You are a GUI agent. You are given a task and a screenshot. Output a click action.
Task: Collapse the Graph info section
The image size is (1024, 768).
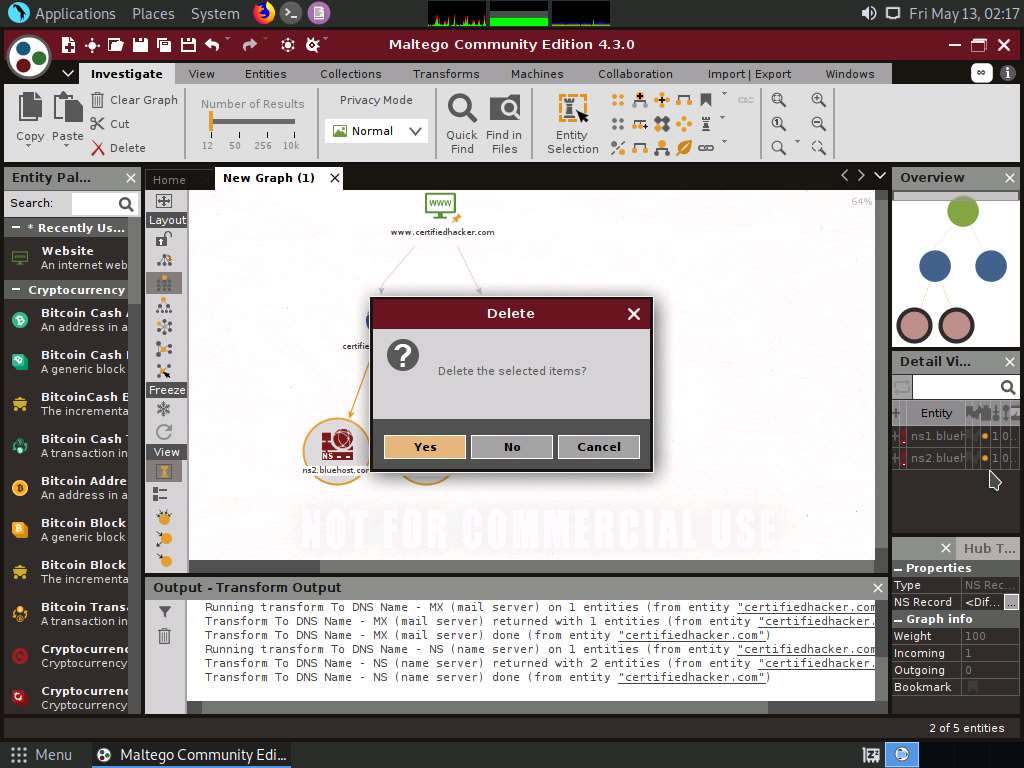(898, 620)
